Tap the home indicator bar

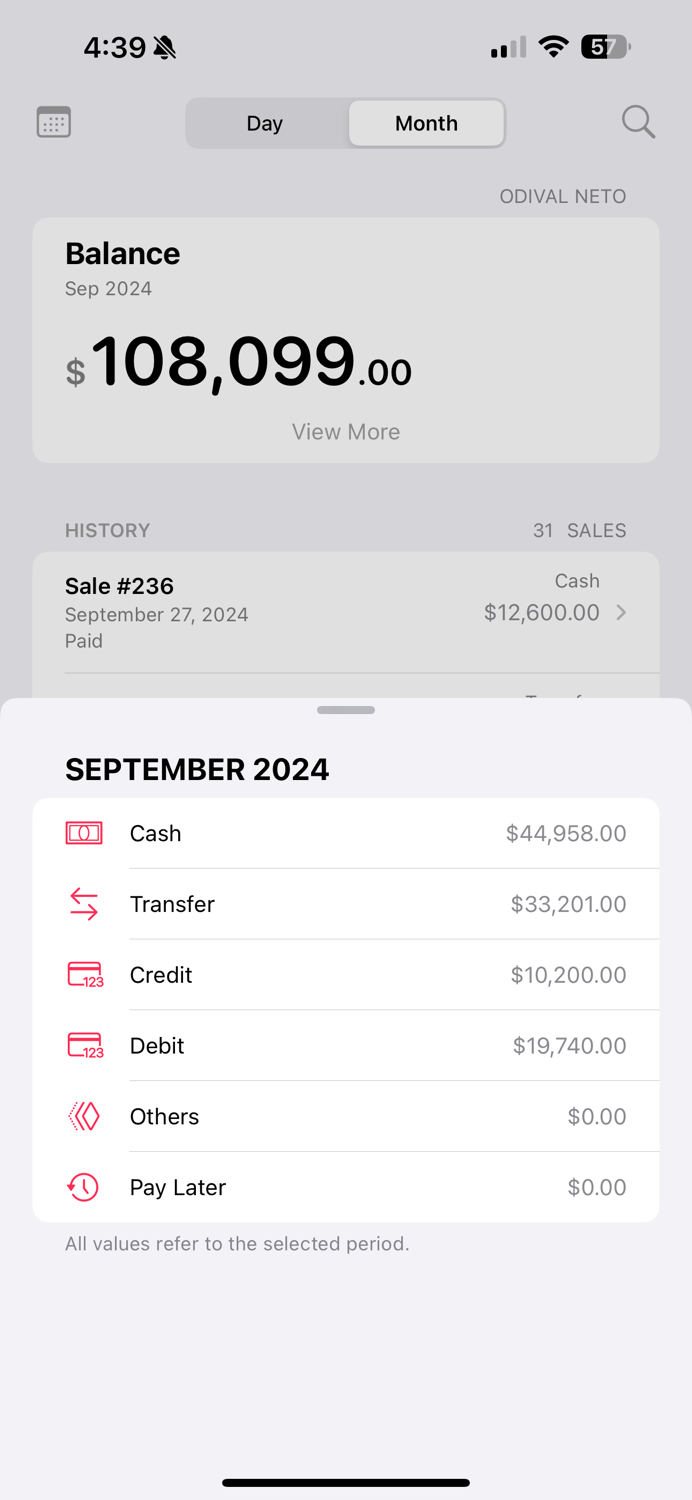346,1483
